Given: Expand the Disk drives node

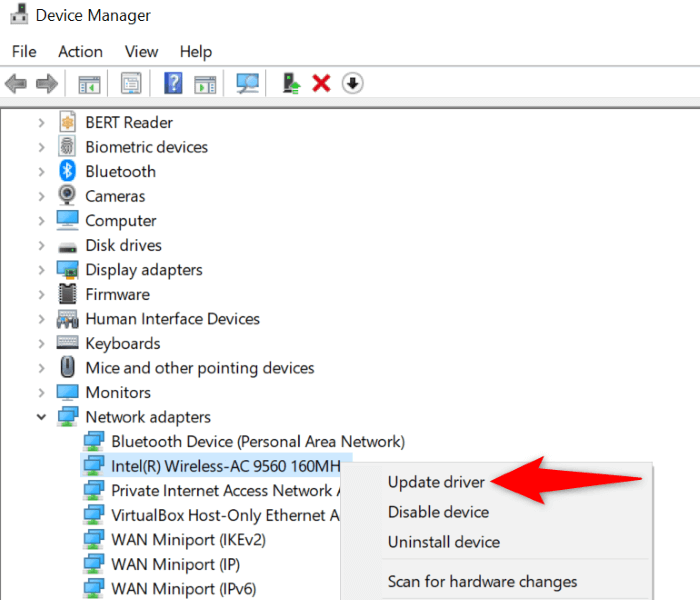Looking at the screenshot, I should [x=41, y=245].
